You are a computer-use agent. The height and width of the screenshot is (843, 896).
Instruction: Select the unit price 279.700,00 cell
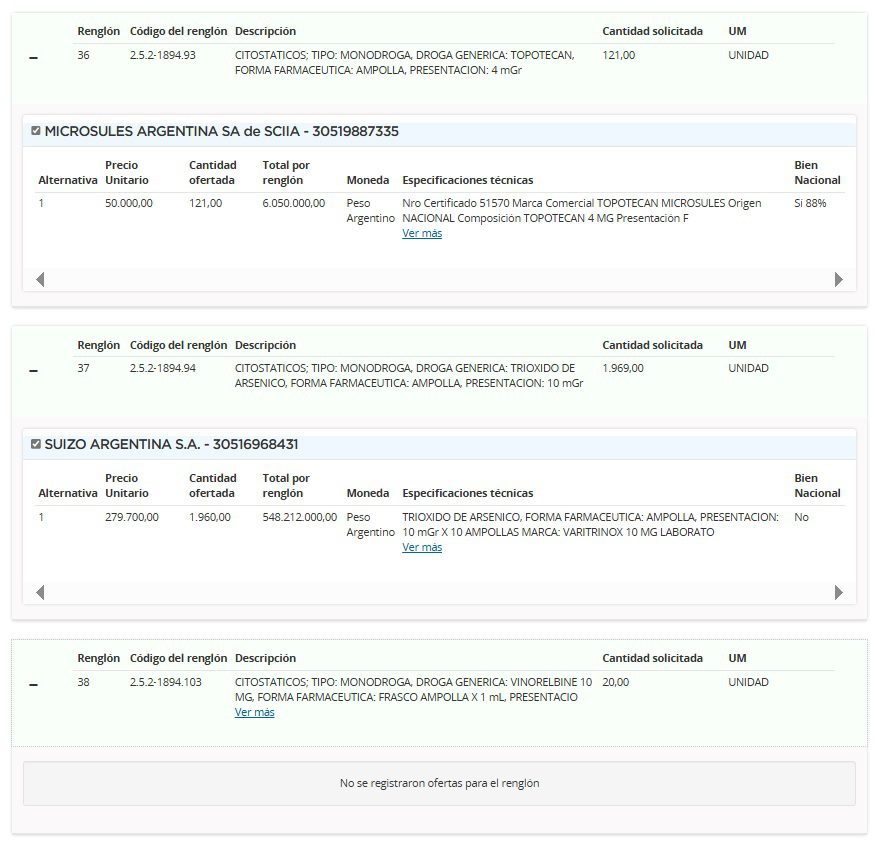coord(131,517)
